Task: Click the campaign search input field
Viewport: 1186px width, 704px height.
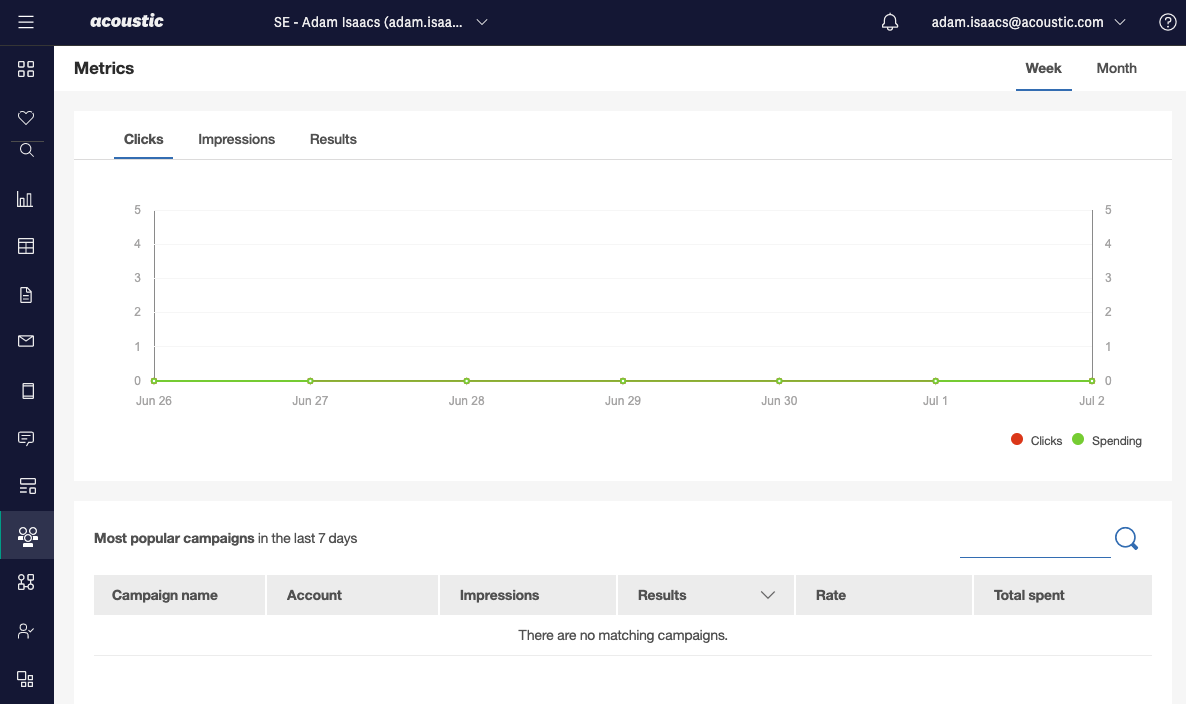Action: 1034,543
